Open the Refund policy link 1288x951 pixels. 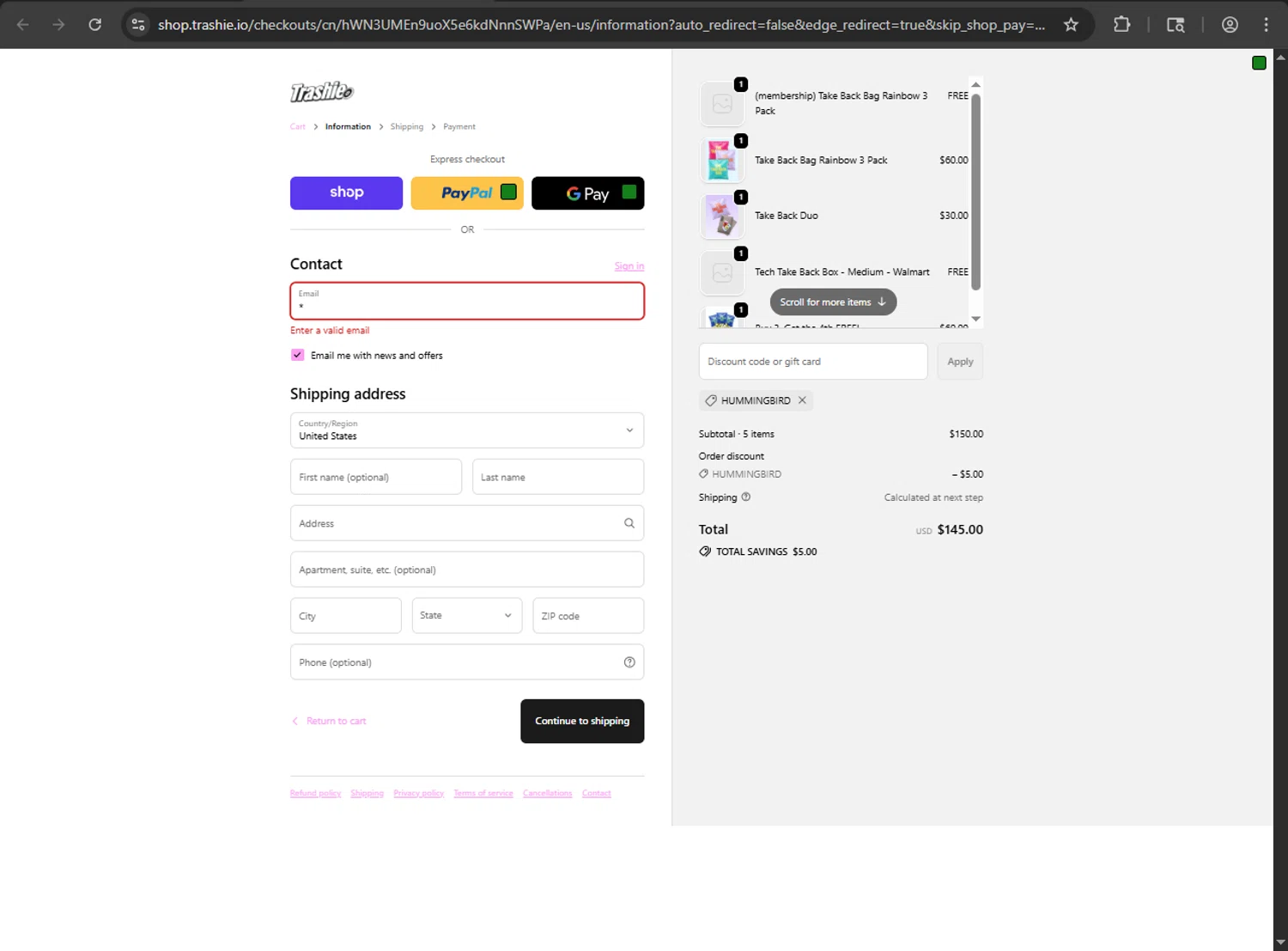point(315,793)
